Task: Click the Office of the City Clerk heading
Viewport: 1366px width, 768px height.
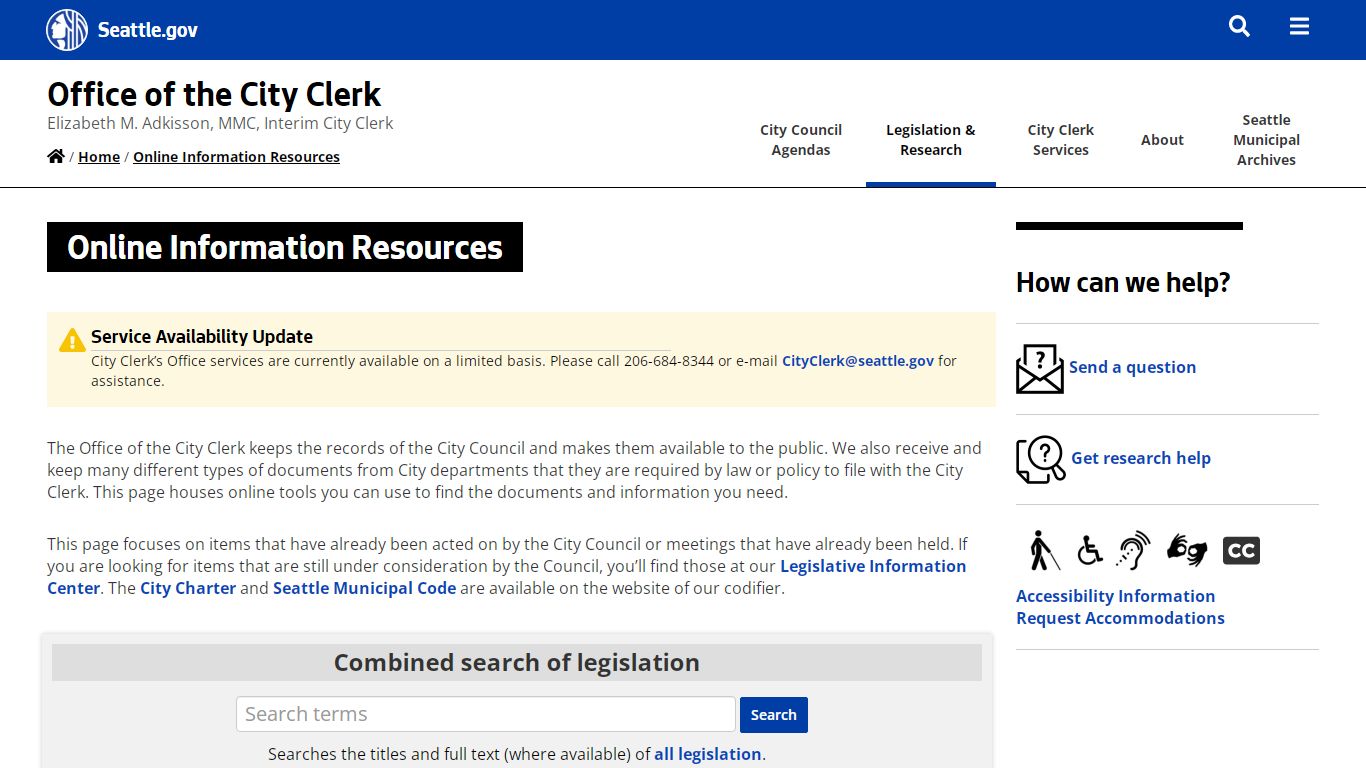Action: [214, 94]
